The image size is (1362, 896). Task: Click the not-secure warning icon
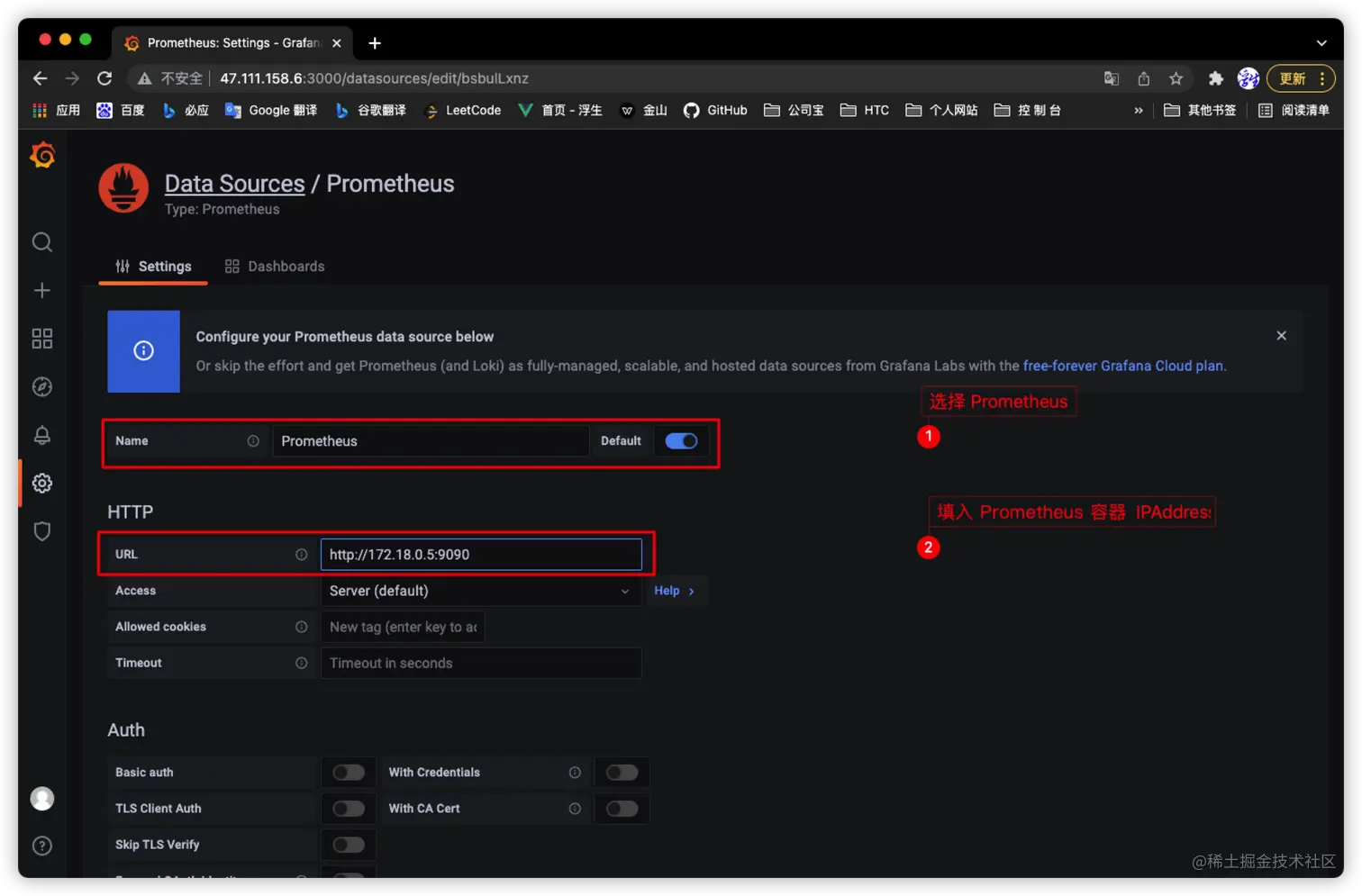coord(144,79)
